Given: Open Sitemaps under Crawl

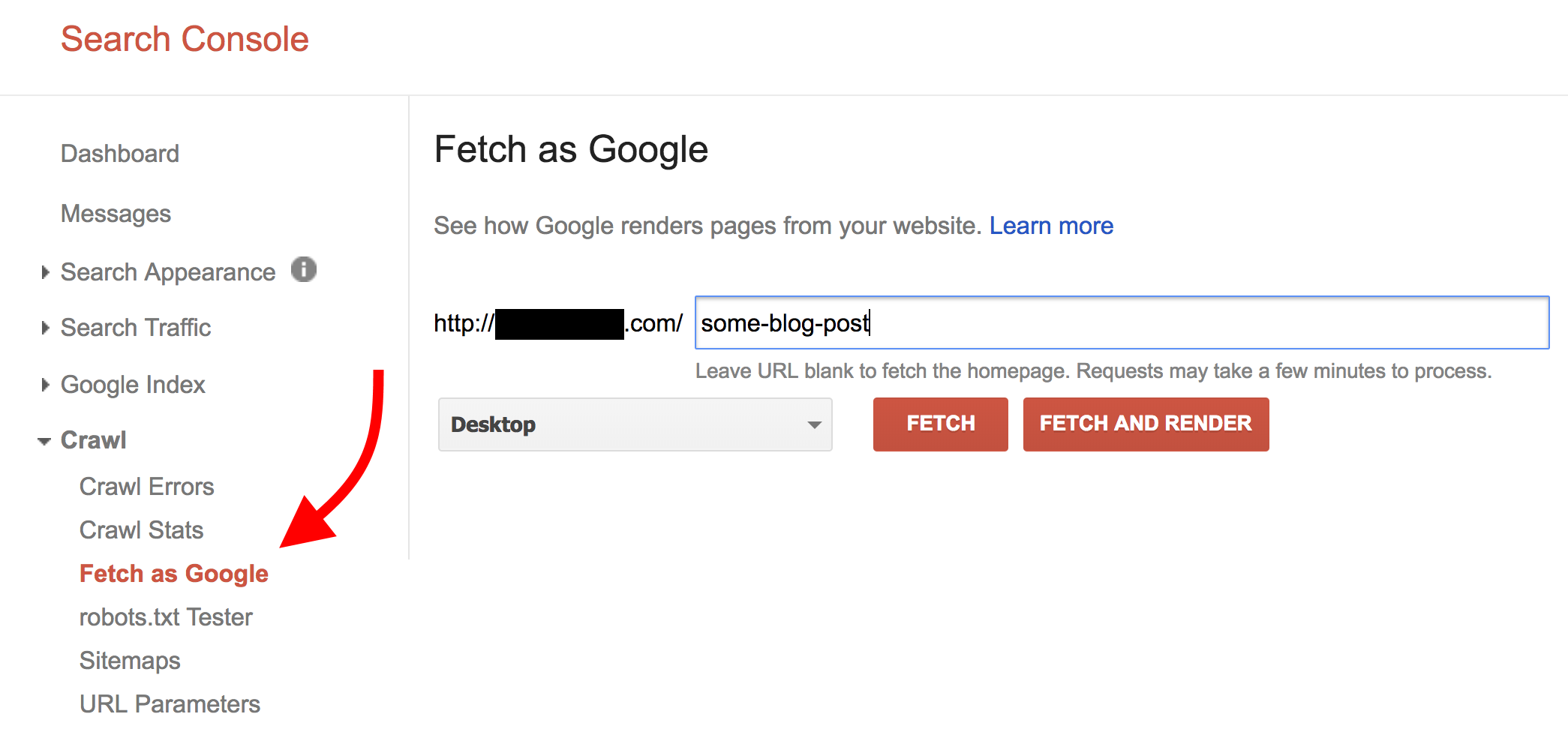Looking at the screenshot, I should pyautogui.click(x=130, y=661).
